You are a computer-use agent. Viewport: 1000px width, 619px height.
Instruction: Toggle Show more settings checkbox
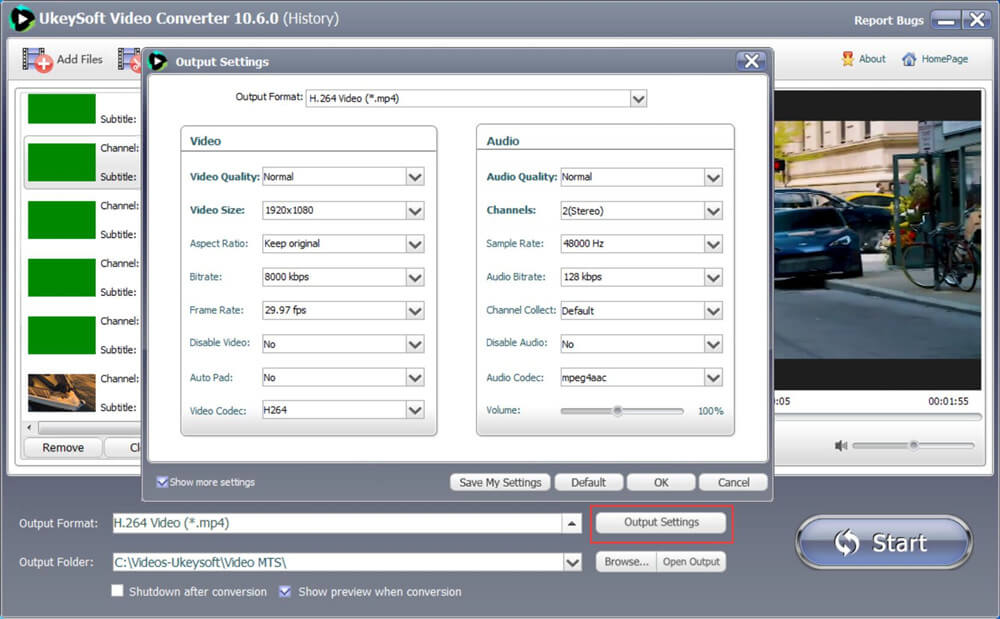(163, 482)
